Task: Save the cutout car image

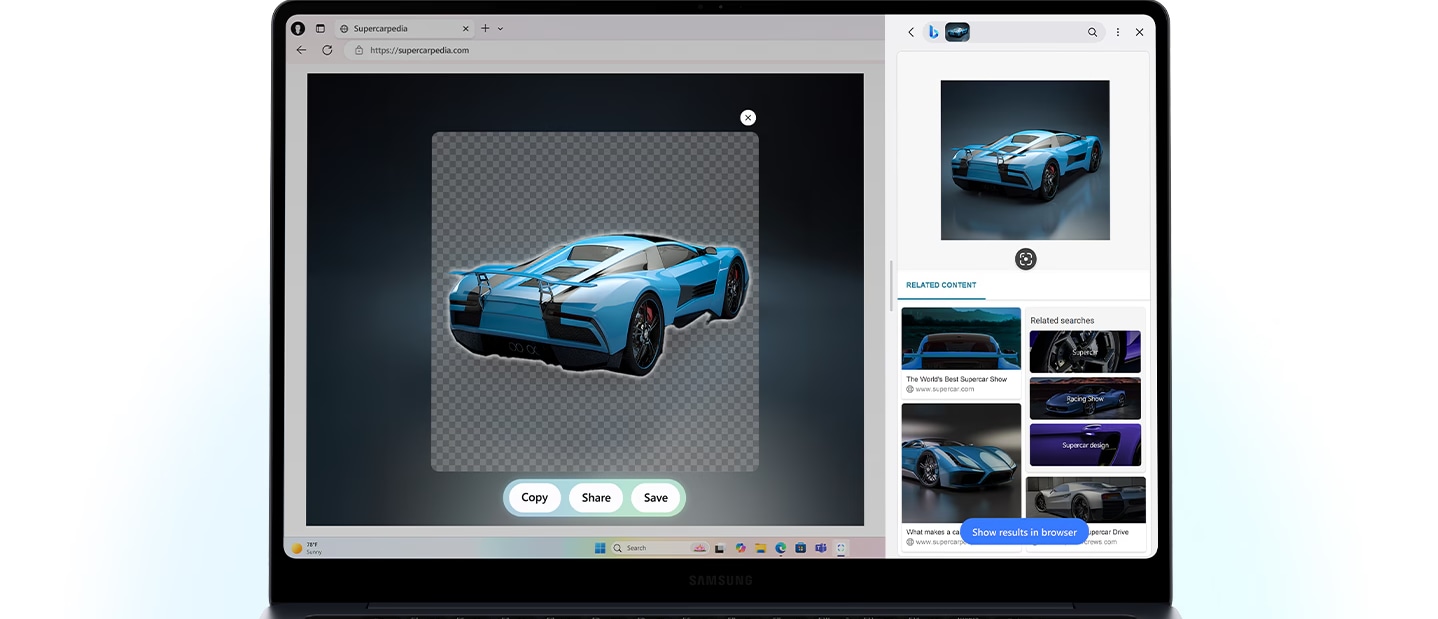Action: [x=656, y=498]
